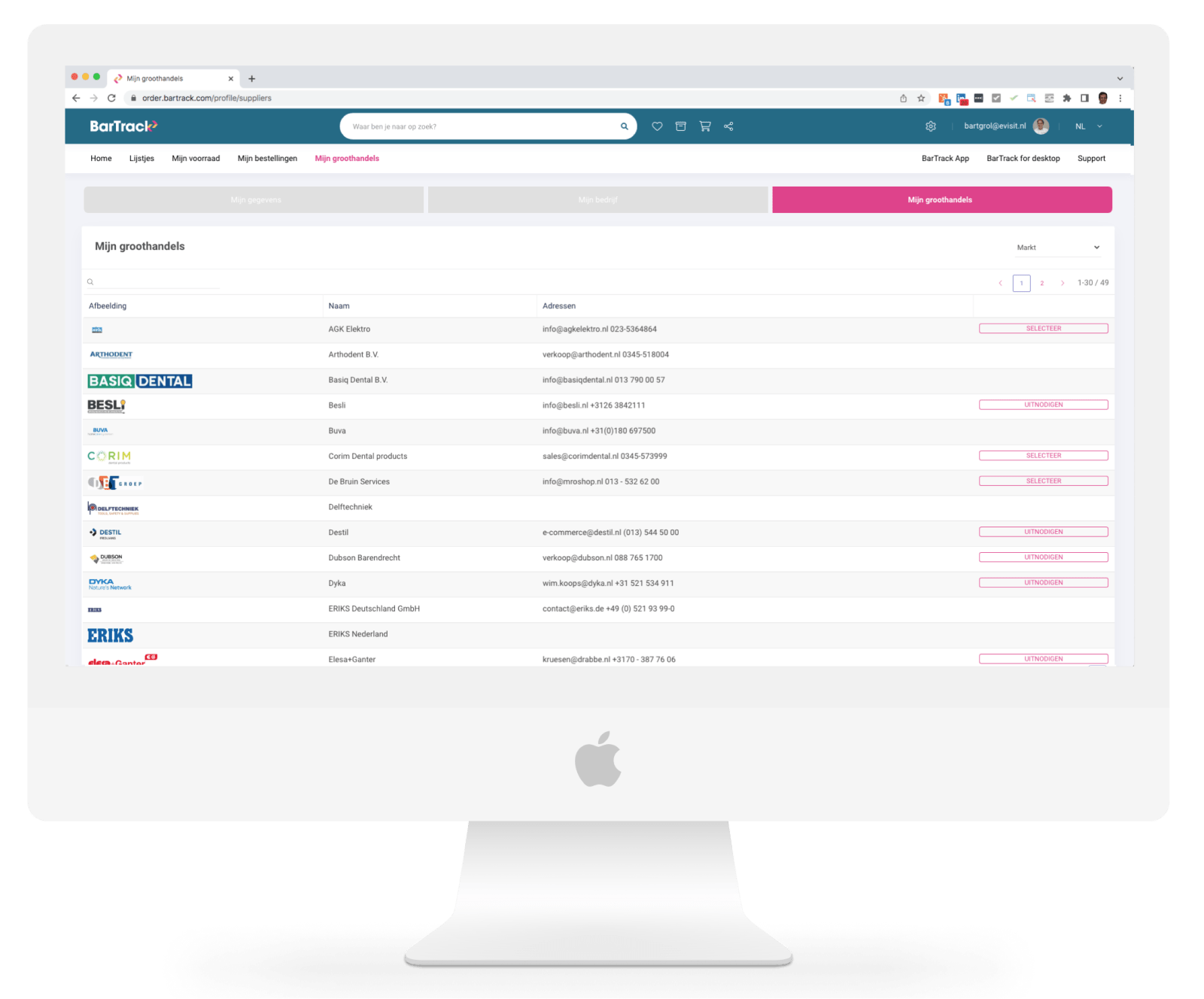Open Support link
The height and width of the screenshot is (999, 1204).
pyautogui.click(x=1091, y=159)
